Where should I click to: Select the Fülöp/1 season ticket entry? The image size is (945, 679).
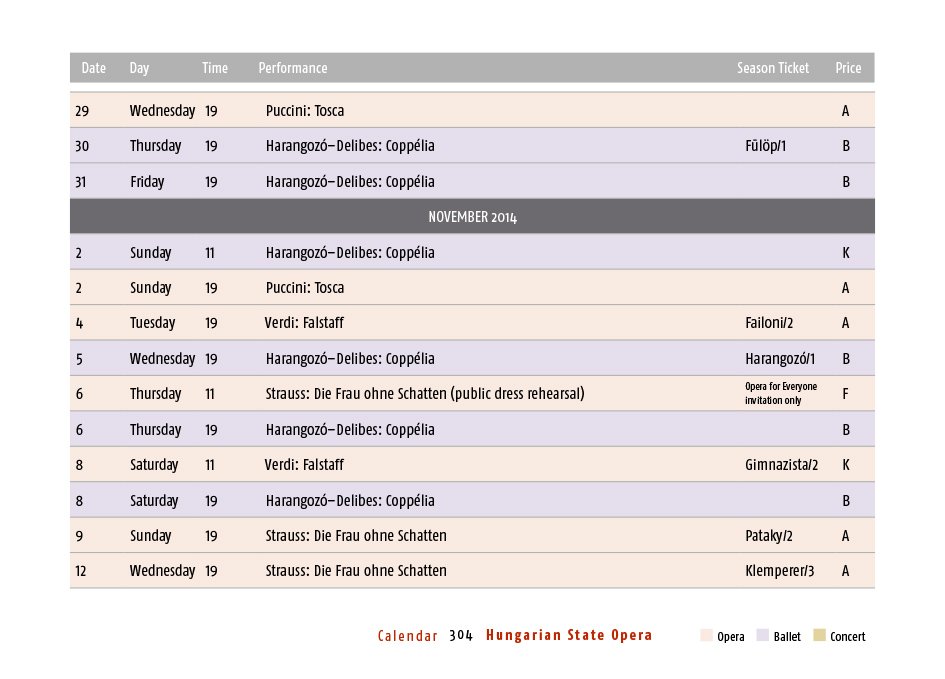point(766,146)
